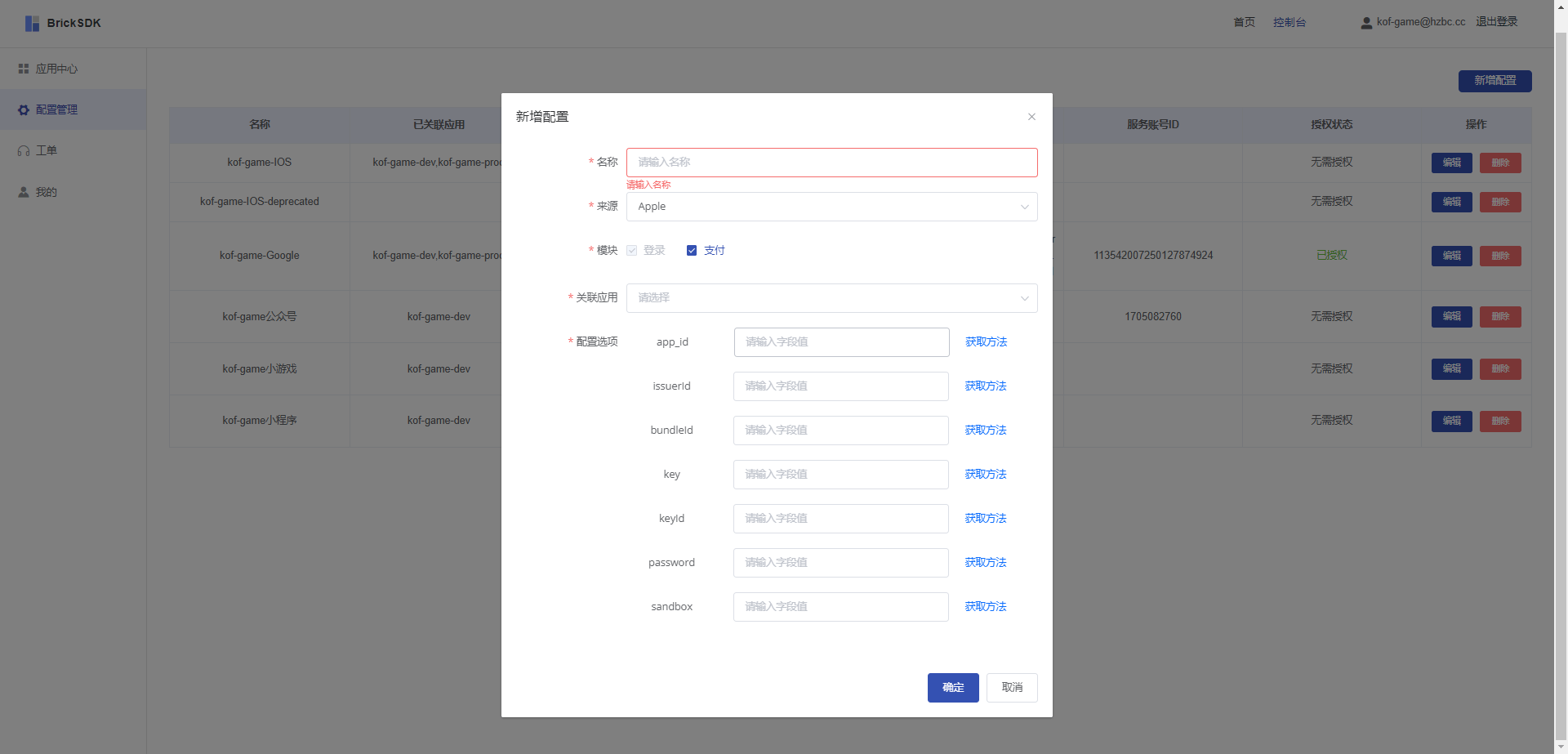Click the user avatar icon beside kof-game email
Screen dimensions: 1568x754
click(1366, 23)
